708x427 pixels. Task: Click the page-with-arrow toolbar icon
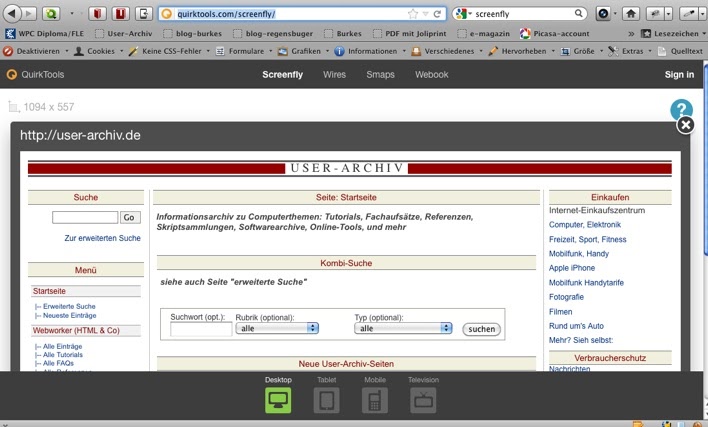click(x=144, y=14)
